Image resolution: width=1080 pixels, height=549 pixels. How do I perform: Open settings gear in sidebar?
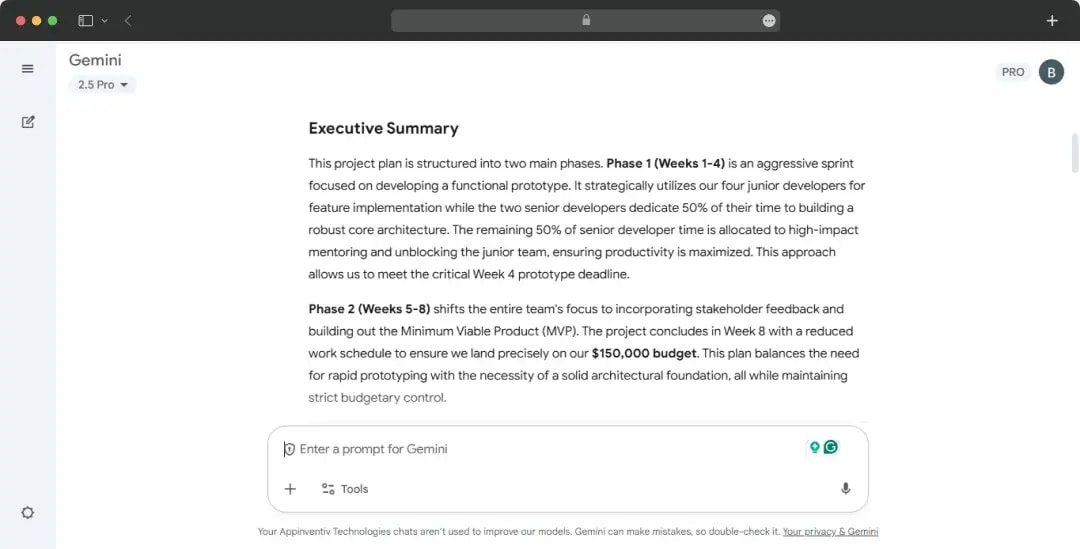click(27, 512)
